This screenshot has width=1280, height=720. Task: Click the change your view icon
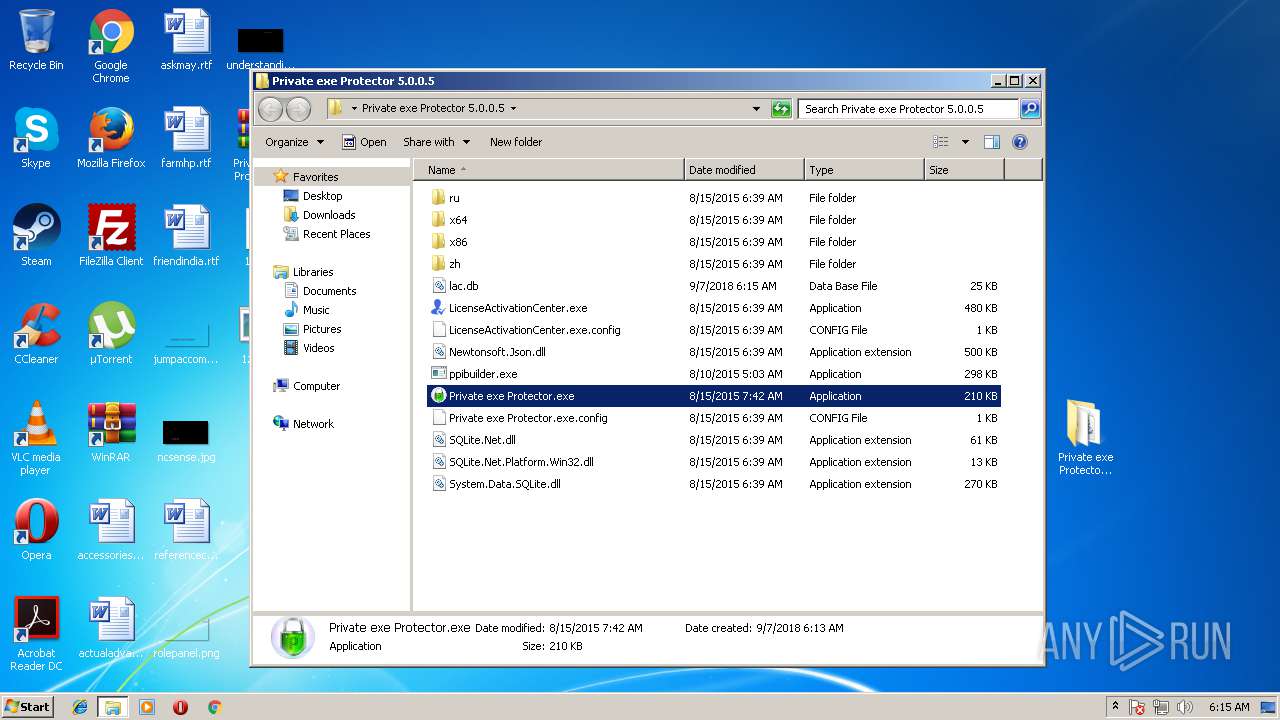941,142
